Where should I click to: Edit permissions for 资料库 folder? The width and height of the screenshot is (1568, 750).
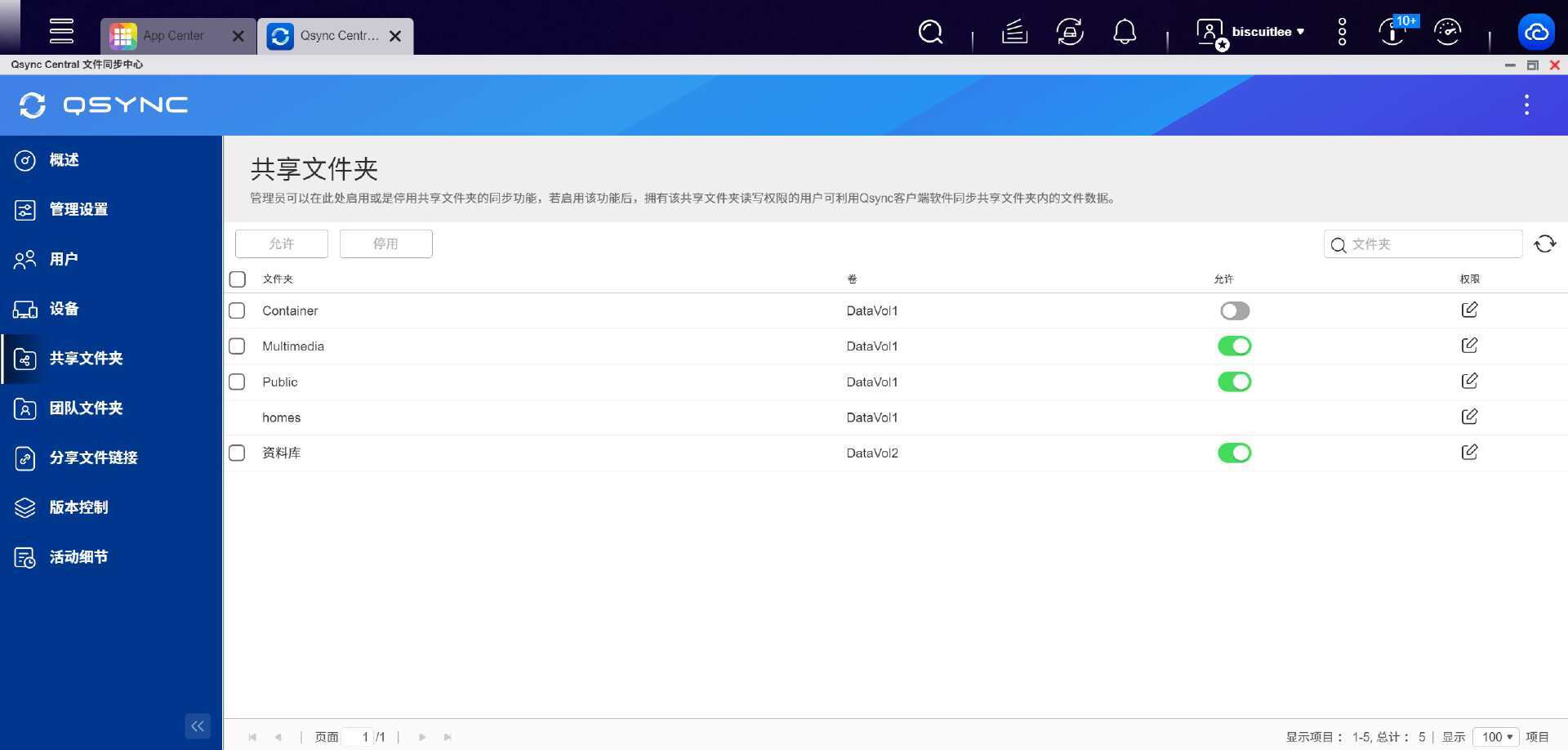[1469, 452]
